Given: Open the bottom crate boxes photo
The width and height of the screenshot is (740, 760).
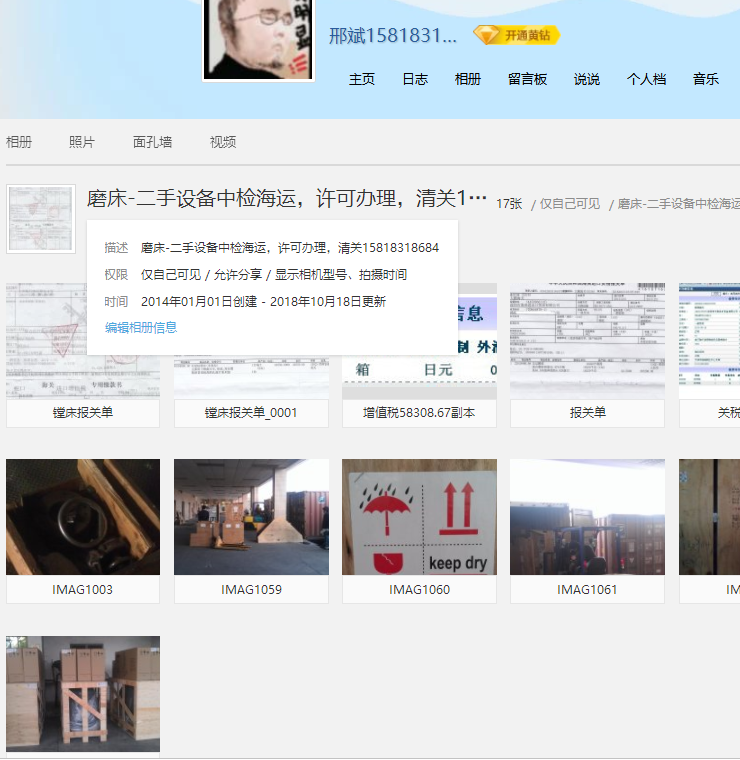Looking at the screenshot, I should (x=83, y=694).
